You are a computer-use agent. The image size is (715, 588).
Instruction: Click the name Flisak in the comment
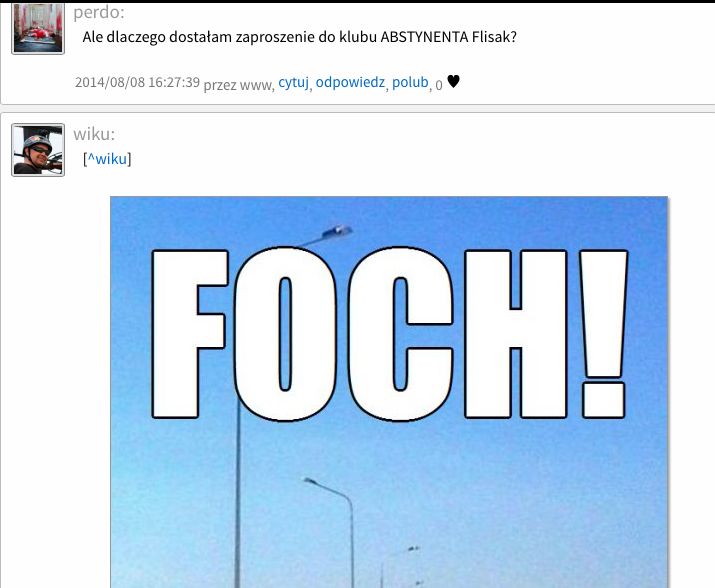click(494, 37)
